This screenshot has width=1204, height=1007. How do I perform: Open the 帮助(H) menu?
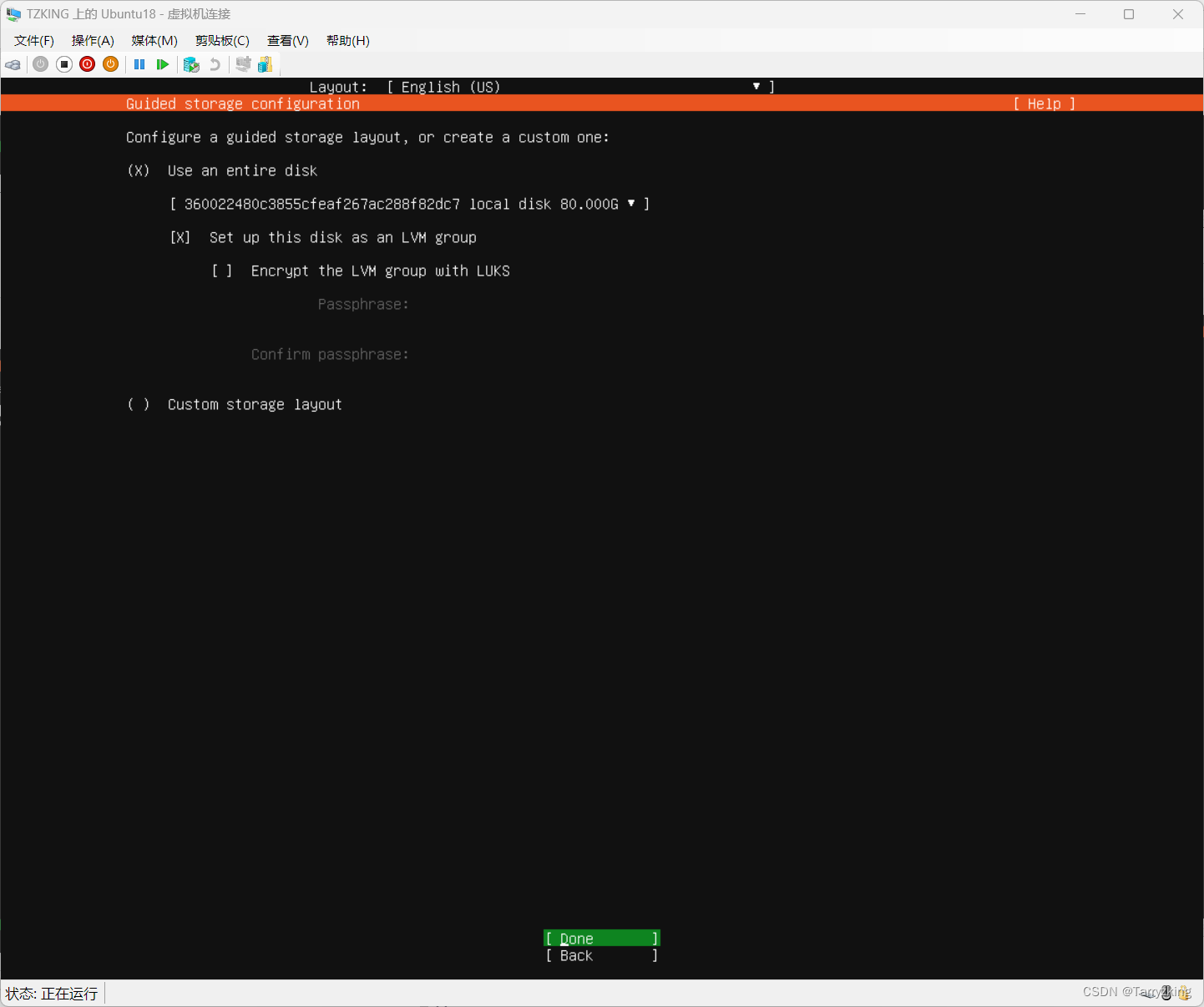[x=348, y=41]
